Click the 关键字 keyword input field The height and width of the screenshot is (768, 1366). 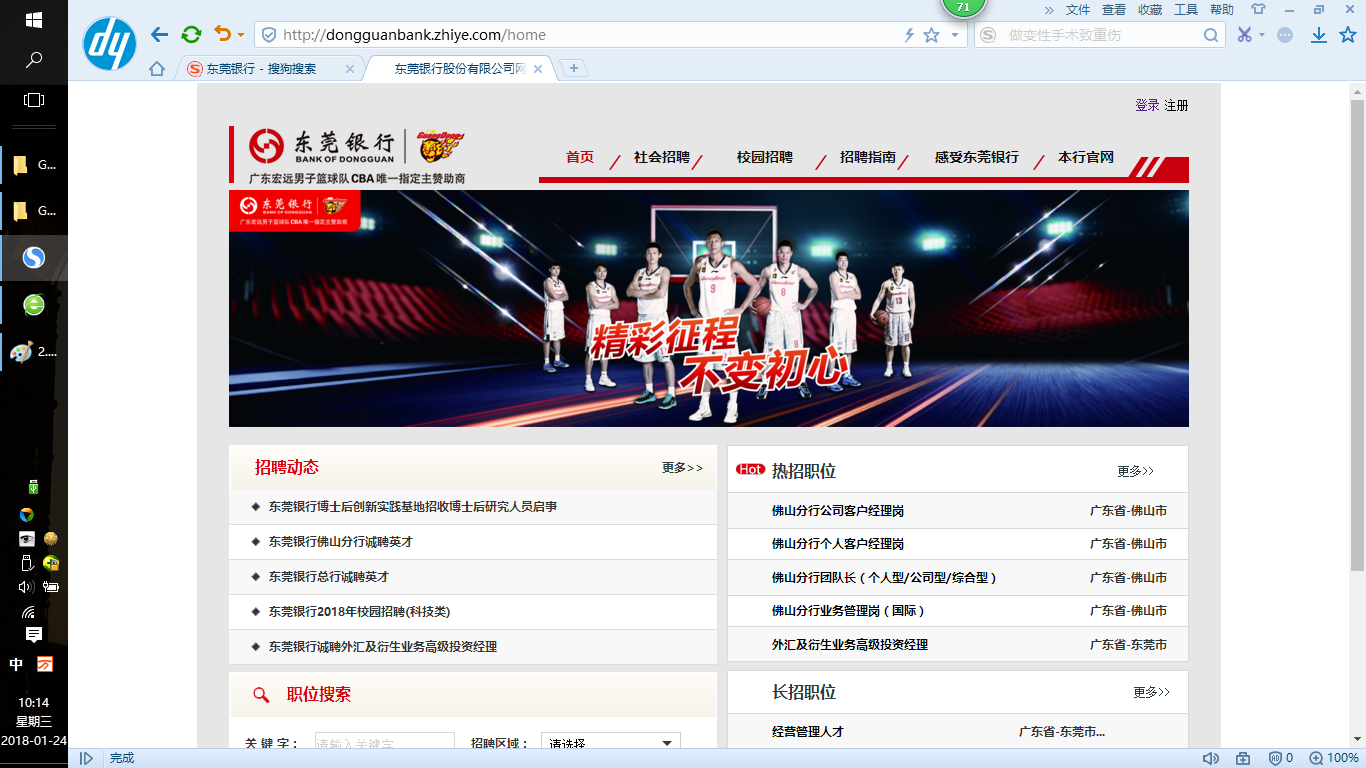(x=385, y=742)
